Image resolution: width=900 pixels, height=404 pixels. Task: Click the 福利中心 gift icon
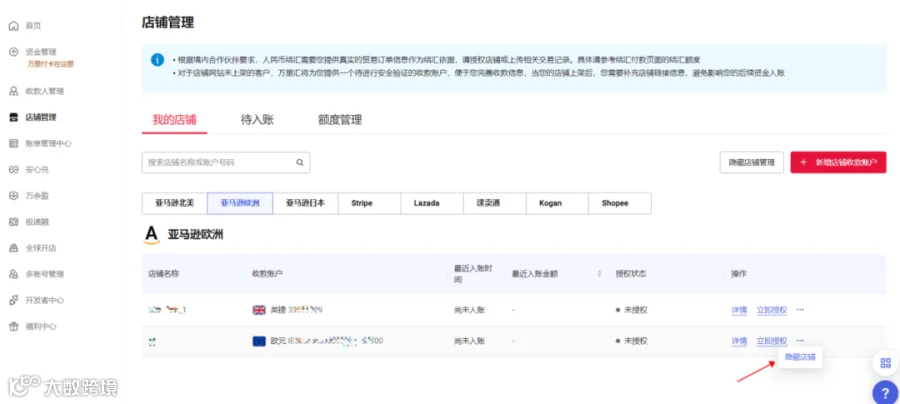[x=14, y=327]
